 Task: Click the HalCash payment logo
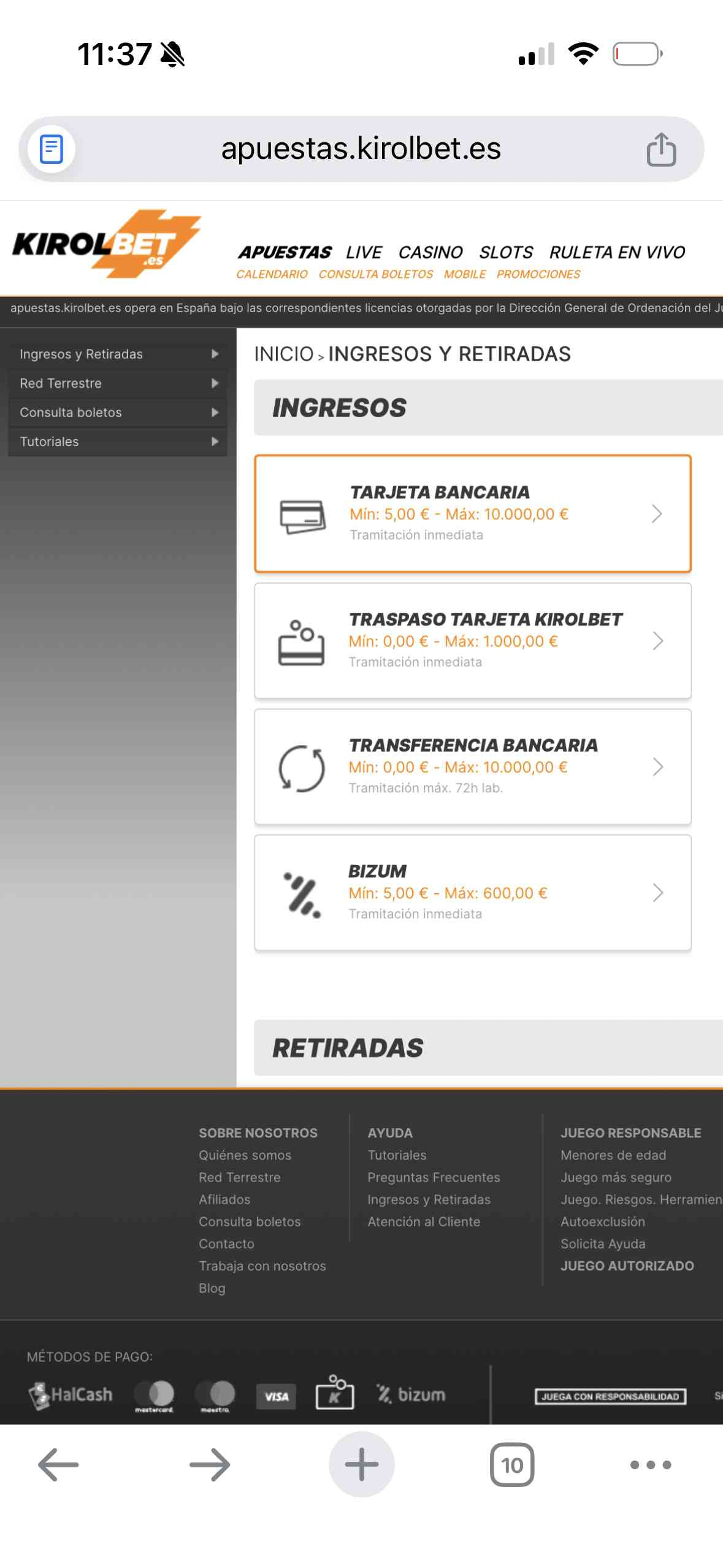pos(71,1396)
